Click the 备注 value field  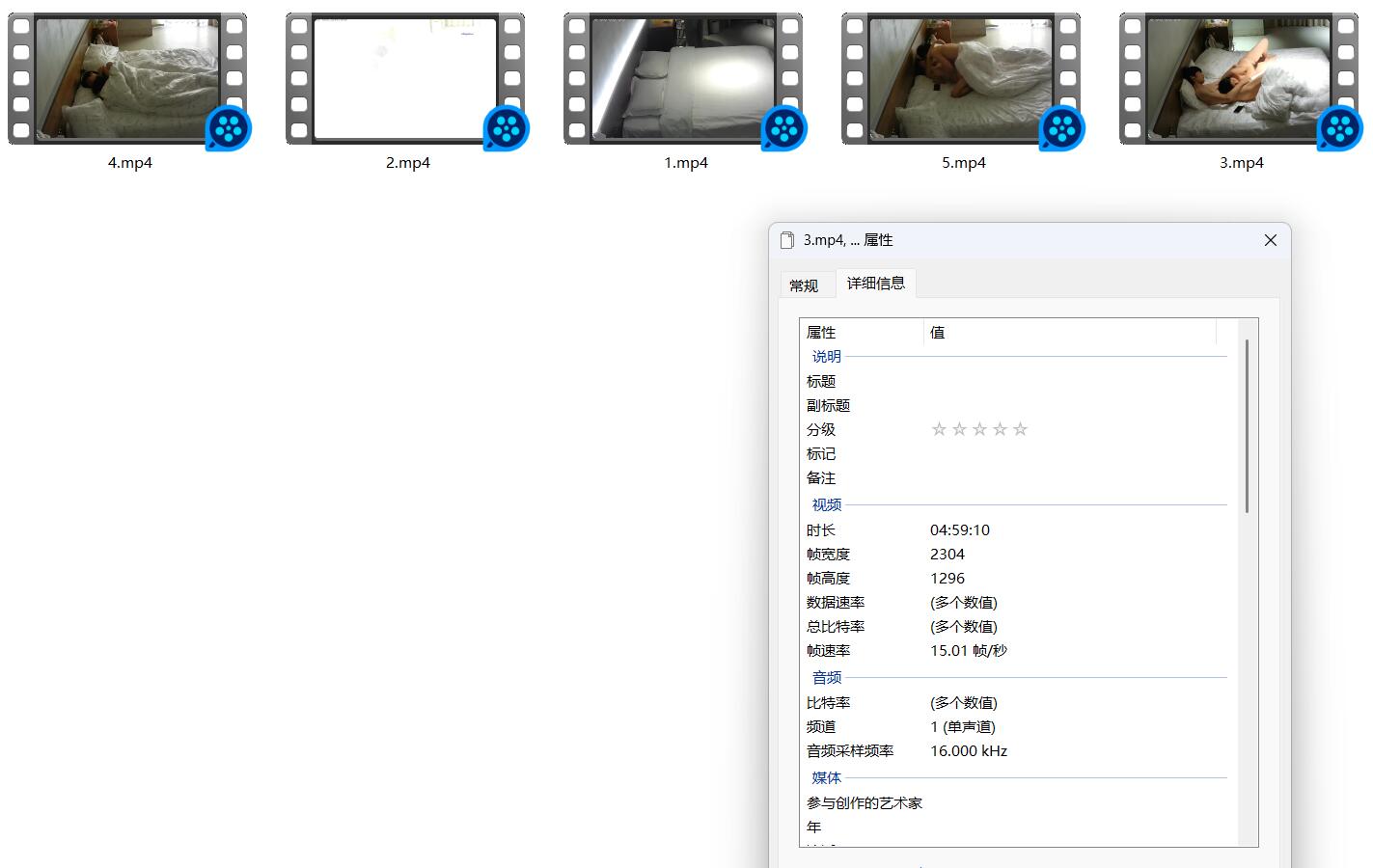click(x=1076, y=478)
